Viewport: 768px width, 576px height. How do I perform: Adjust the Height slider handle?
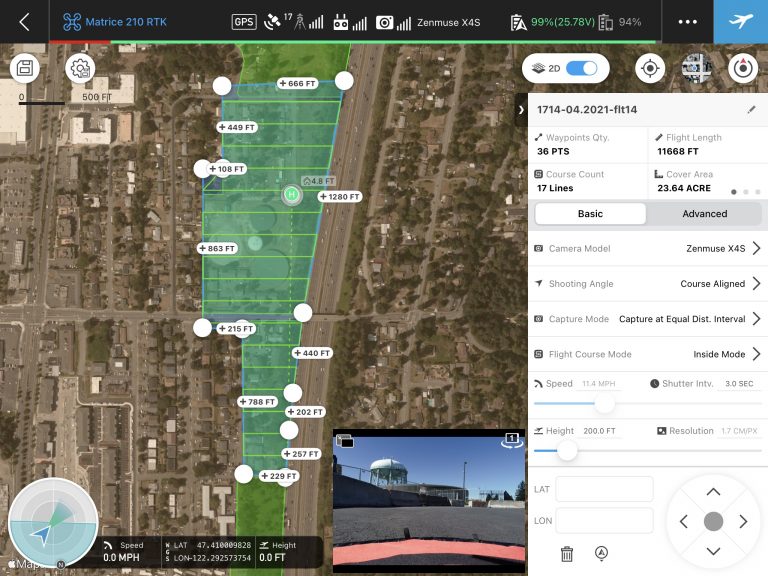pos(567,451)
